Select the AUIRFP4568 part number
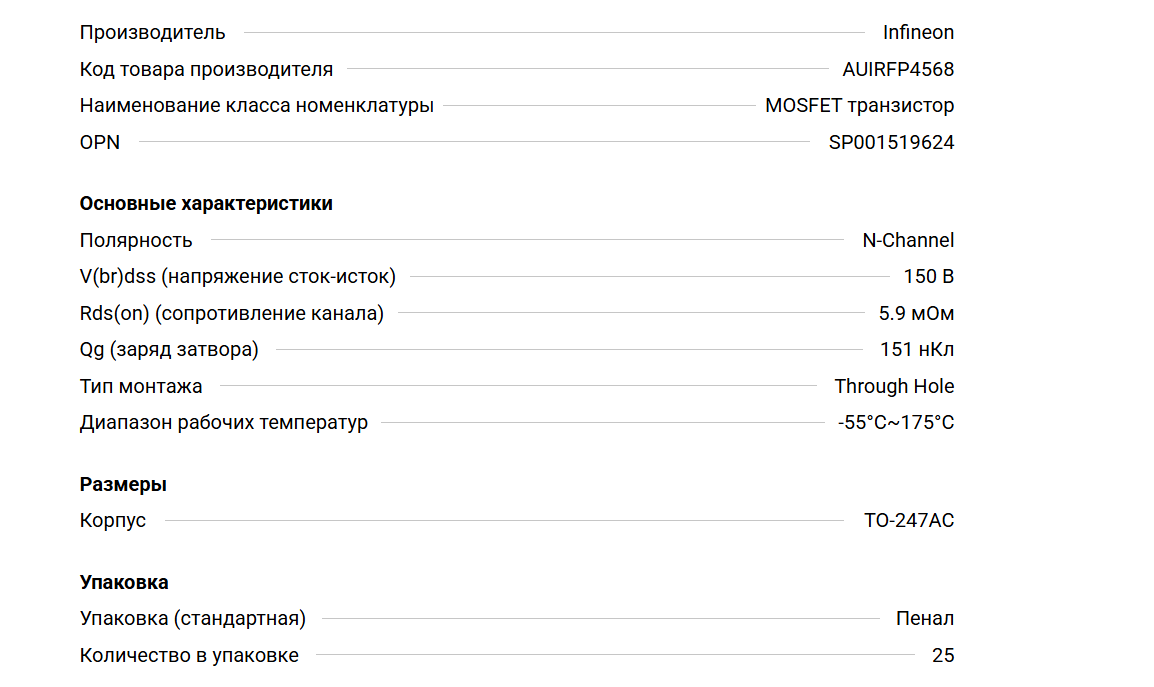 tap(898, 69)
